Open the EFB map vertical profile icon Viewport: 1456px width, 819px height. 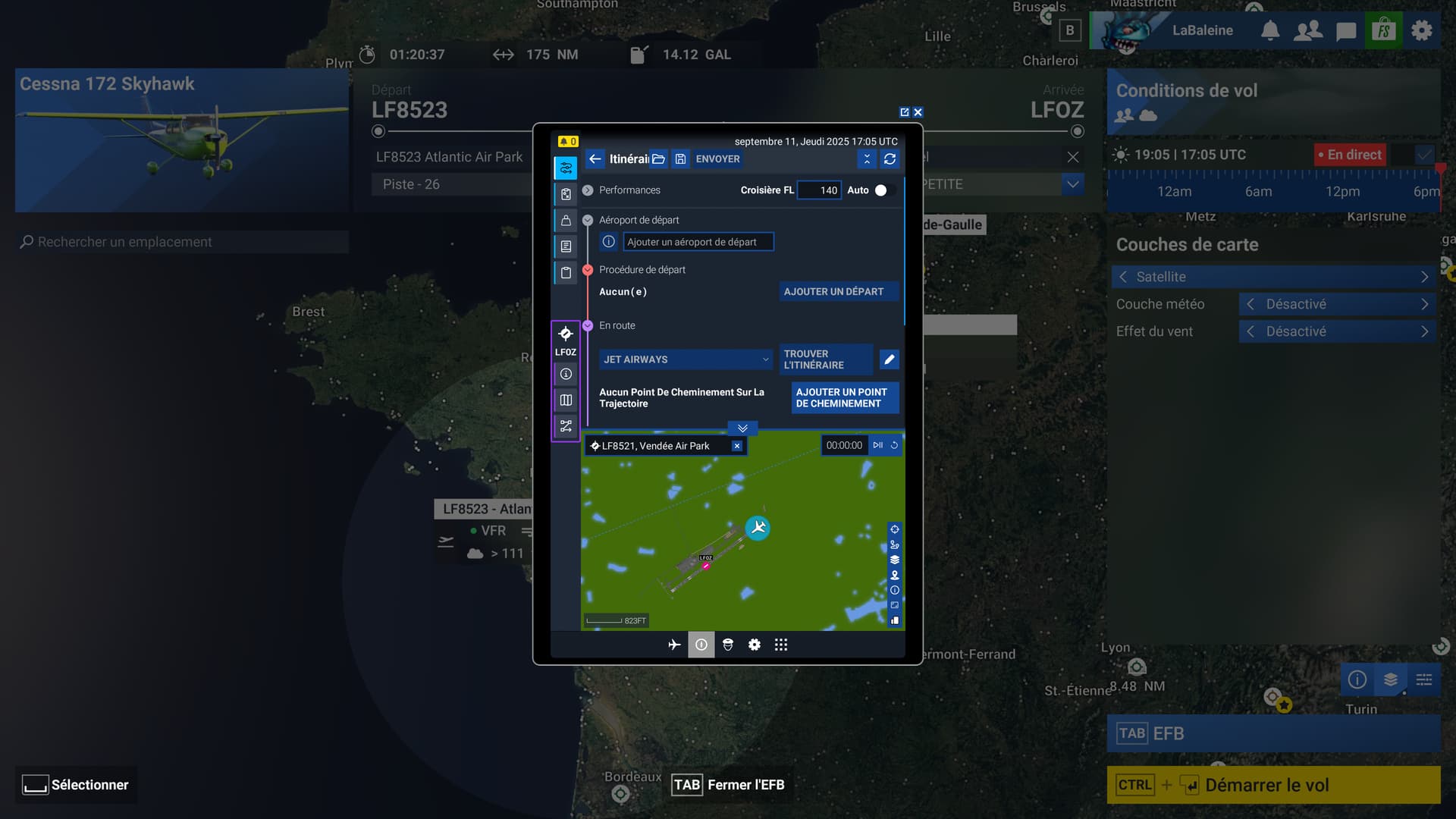tap(895, 620)
